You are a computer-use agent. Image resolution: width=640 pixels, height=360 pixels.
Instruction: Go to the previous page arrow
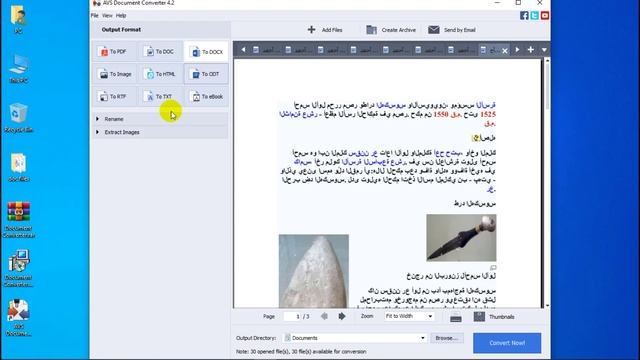[324, 316]
